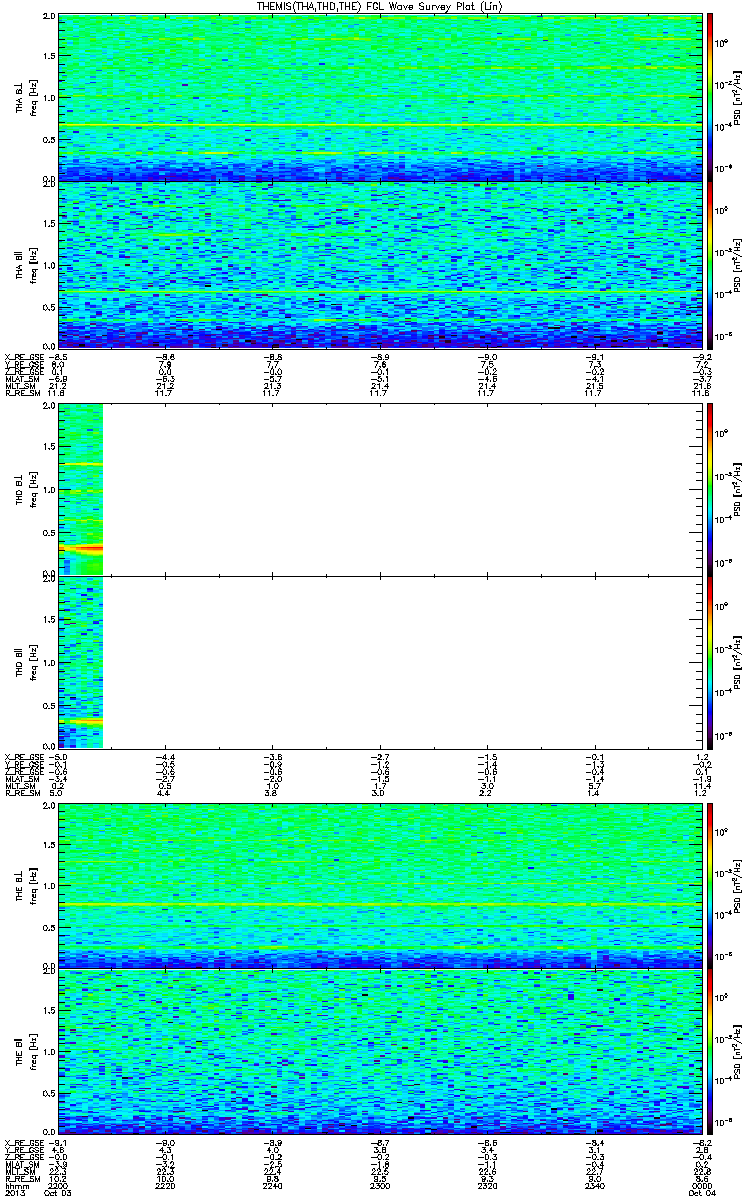Click the 'THE BL' axis label
The width and height of the screenshot is (750, 1200).
(20, 887)
